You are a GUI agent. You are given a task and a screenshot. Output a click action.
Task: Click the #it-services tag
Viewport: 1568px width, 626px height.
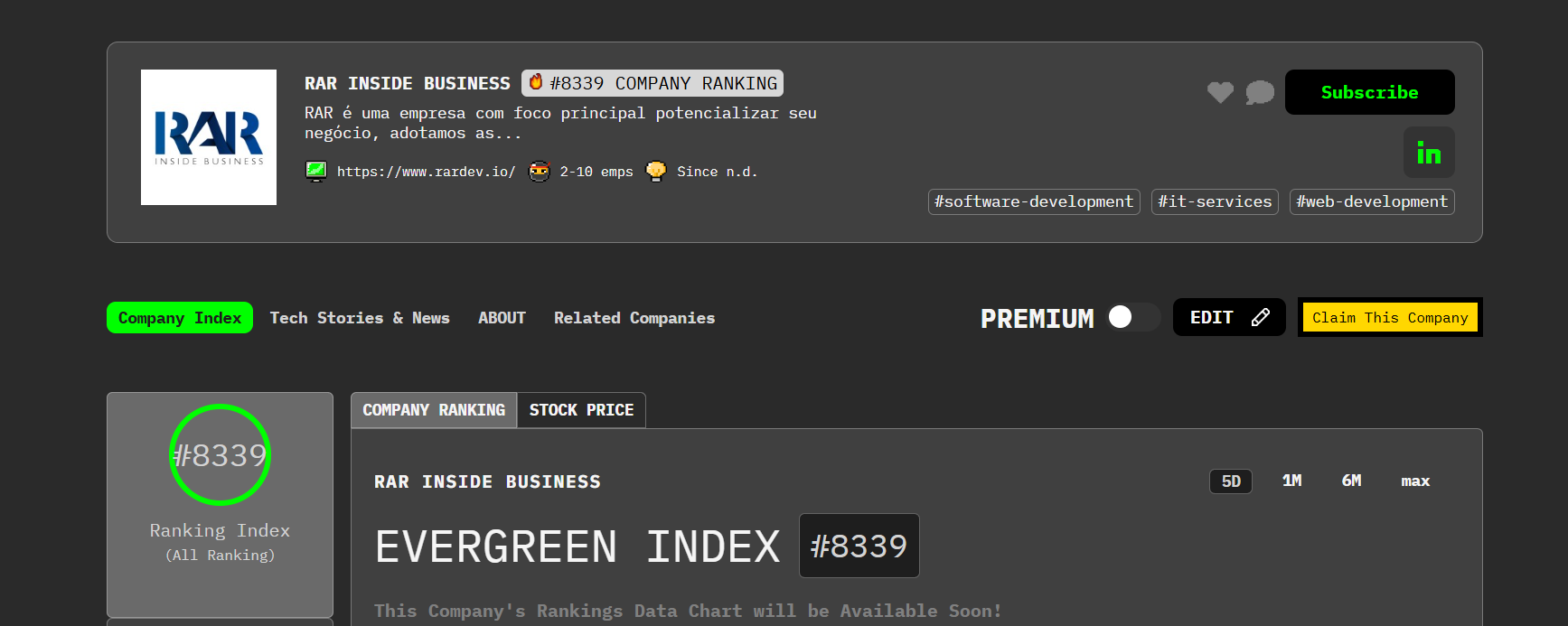click(1215, 201)
